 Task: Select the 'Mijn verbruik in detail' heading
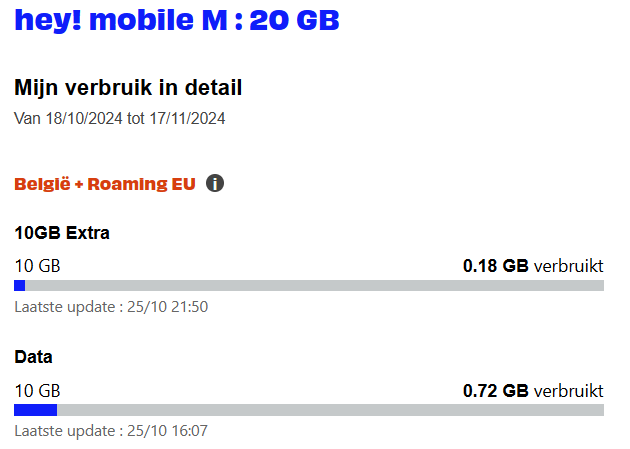pyautogui.click(x=128, y=88)
